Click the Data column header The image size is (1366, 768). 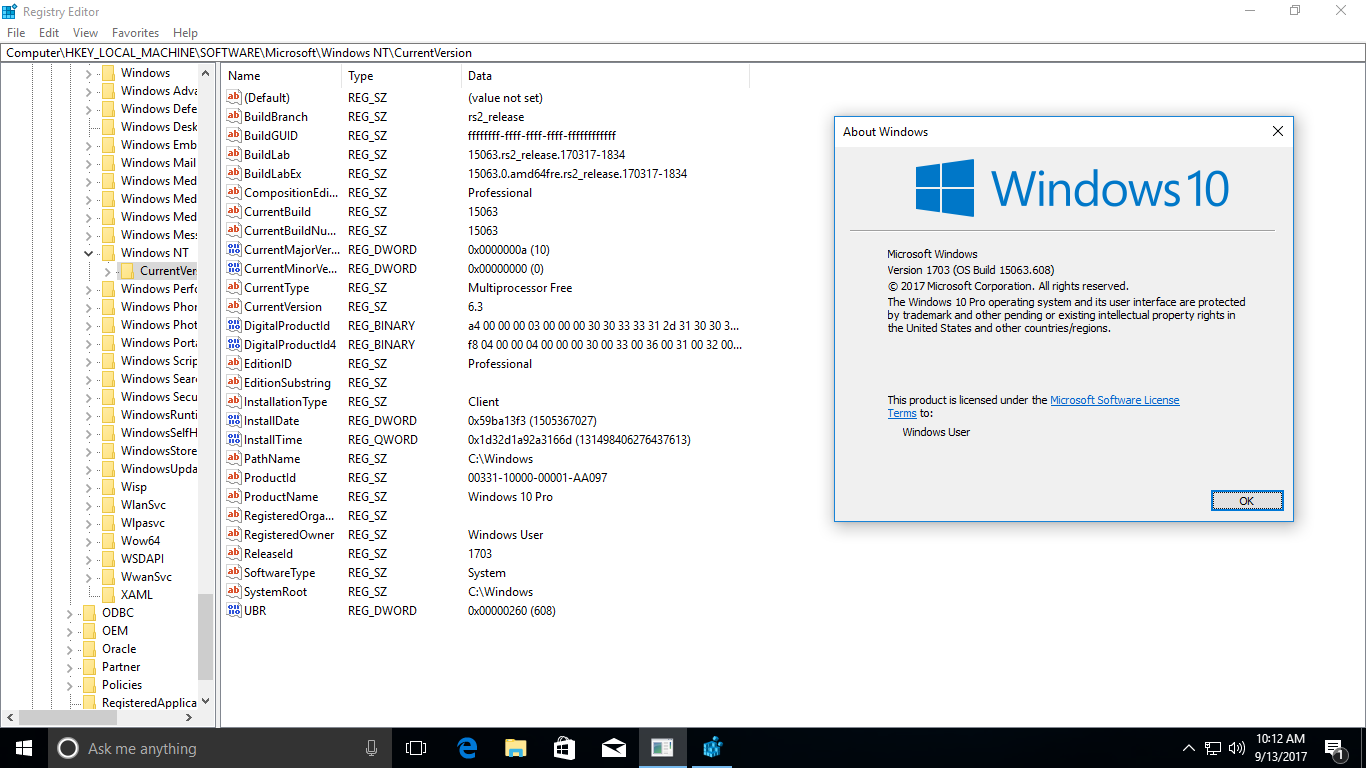pos(606,76)
